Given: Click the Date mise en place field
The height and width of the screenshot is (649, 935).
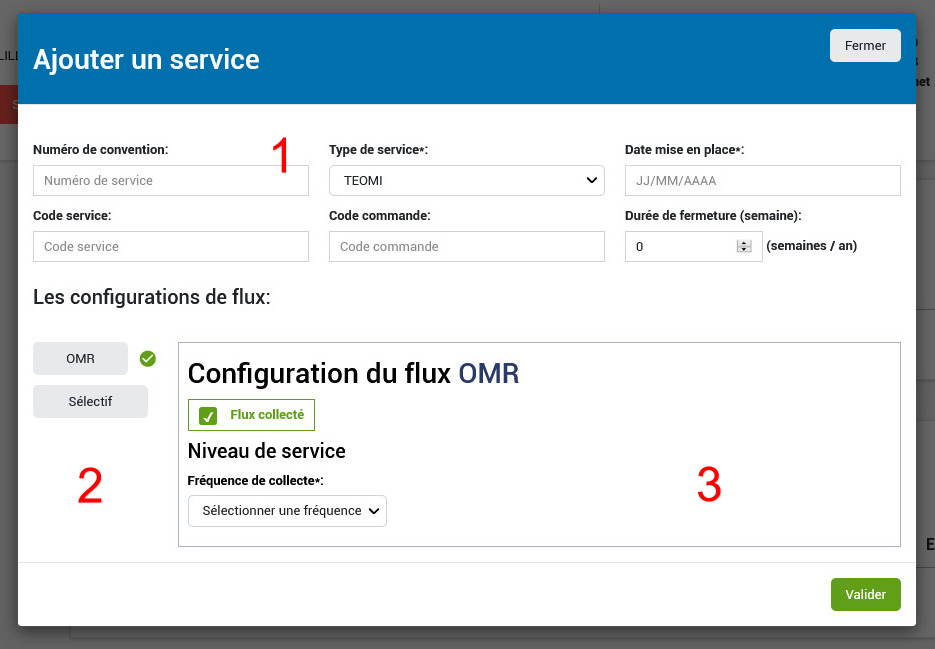Looking at the screenshot, I should 762,181.
